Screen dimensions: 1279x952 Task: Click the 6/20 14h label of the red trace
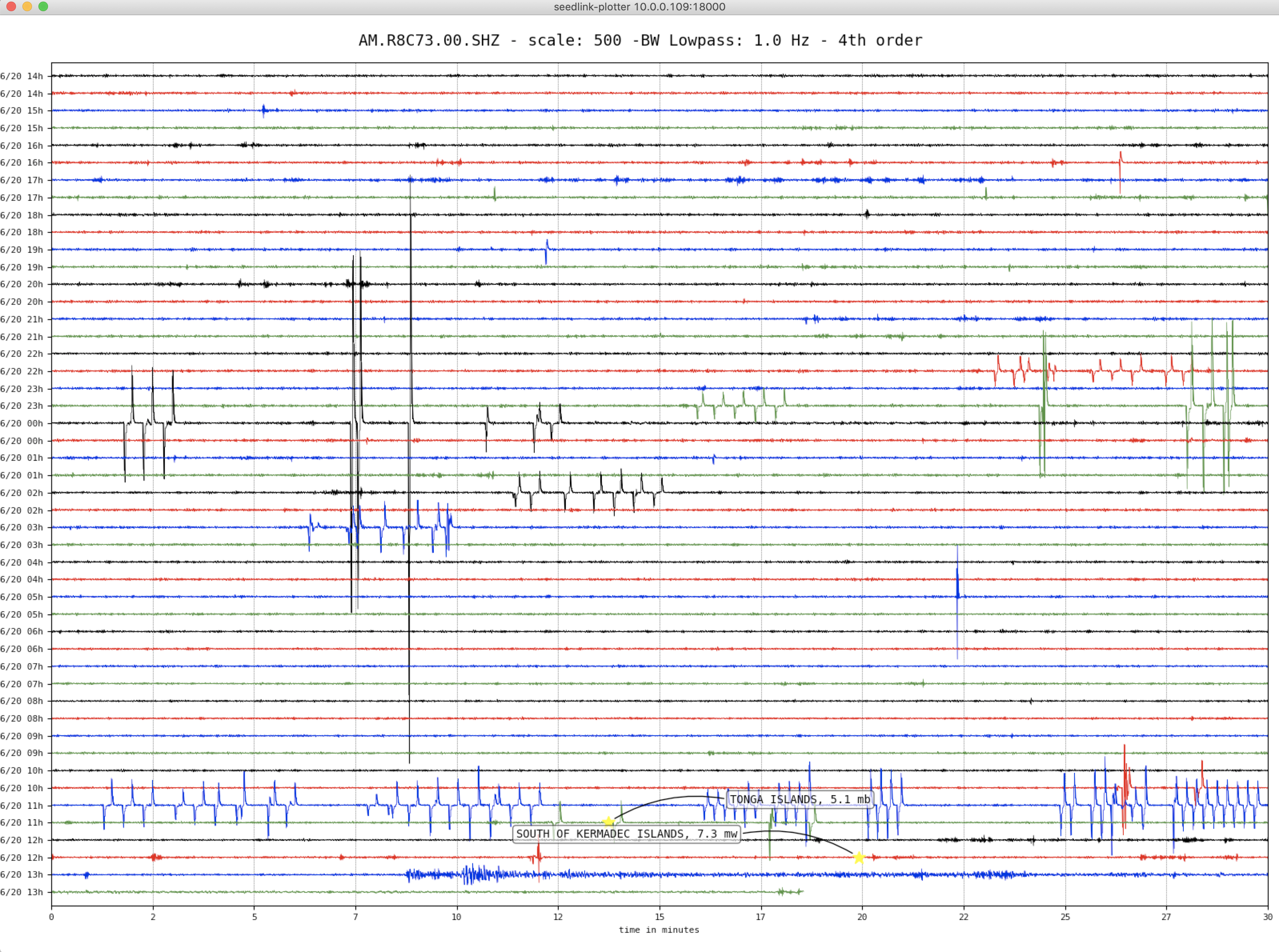[x=22, y=93]
